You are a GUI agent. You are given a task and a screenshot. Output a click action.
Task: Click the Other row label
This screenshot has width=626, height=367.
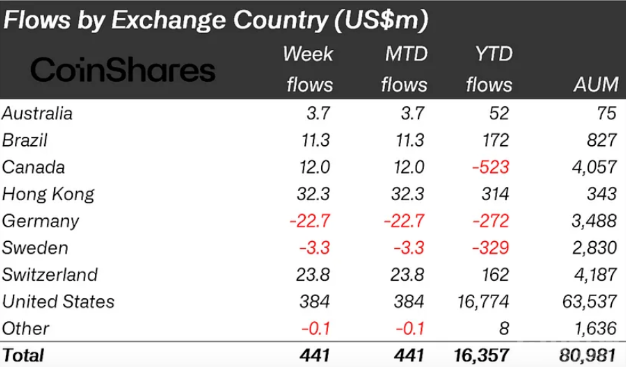(x=25, y=329)
